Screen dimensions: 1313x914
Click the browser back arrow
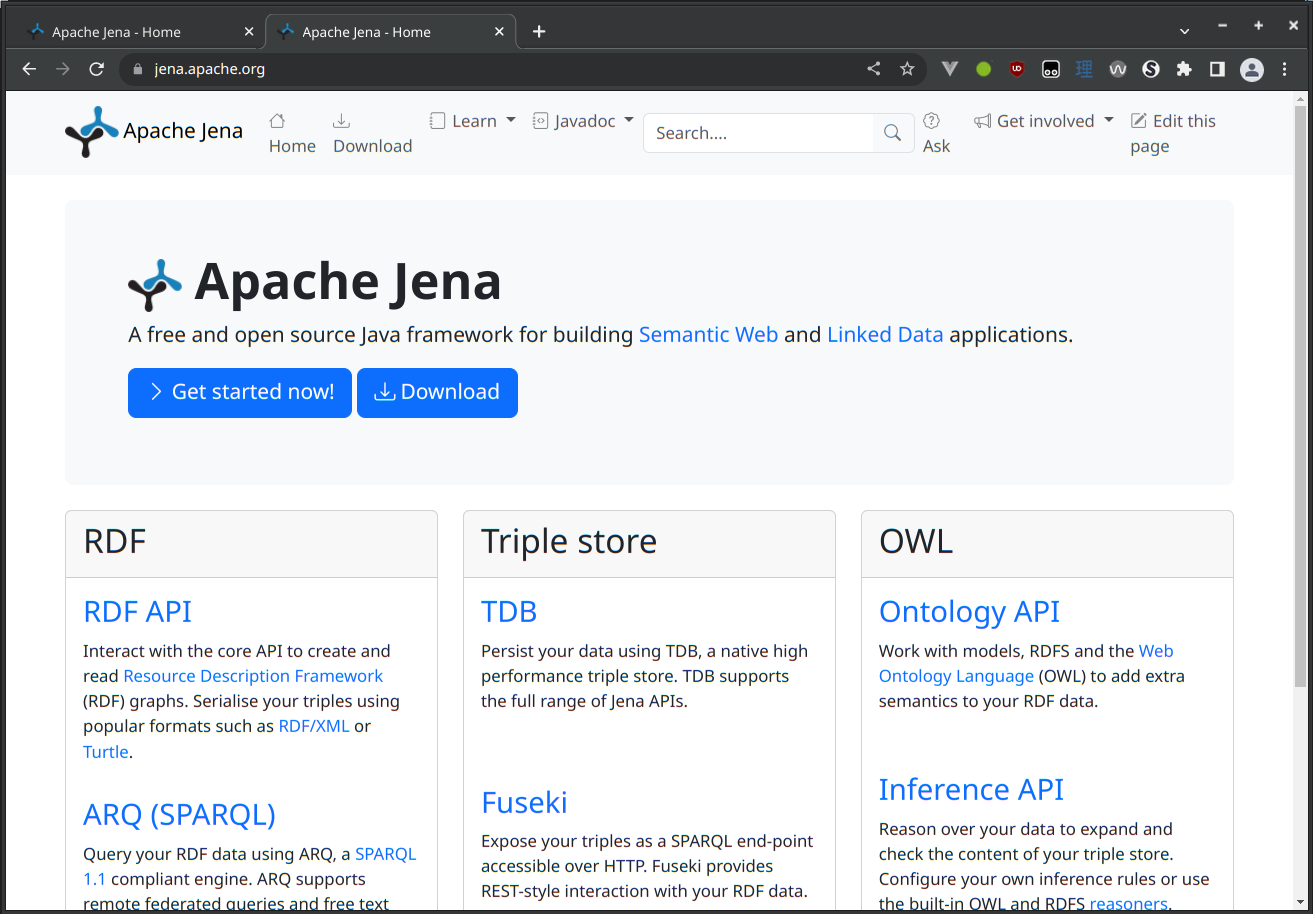[29, 69]
